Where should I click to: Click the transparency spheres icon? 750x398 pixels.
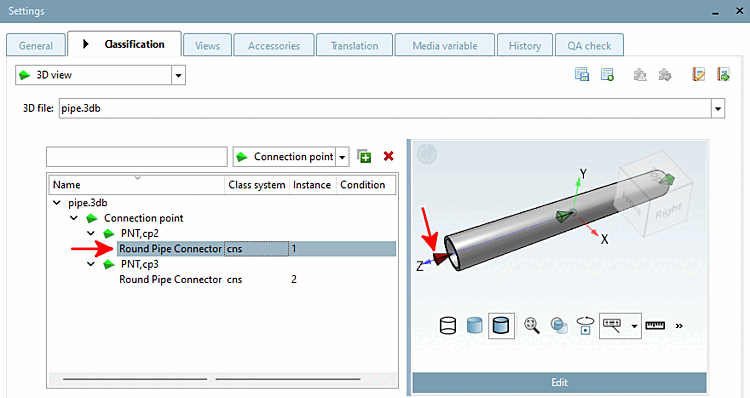point(559,326)
